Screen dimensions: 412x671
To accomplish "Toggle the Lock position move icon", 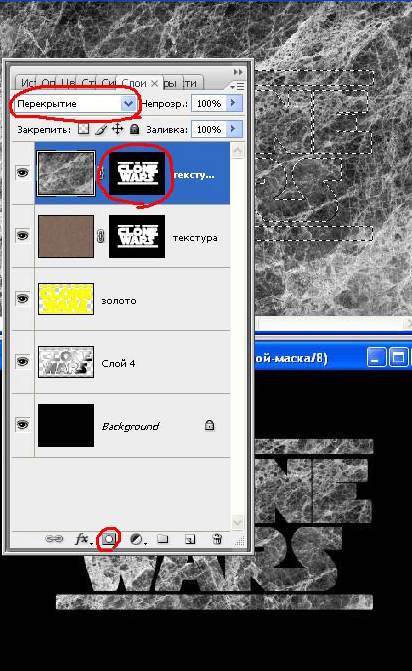I will click(117, 129).
